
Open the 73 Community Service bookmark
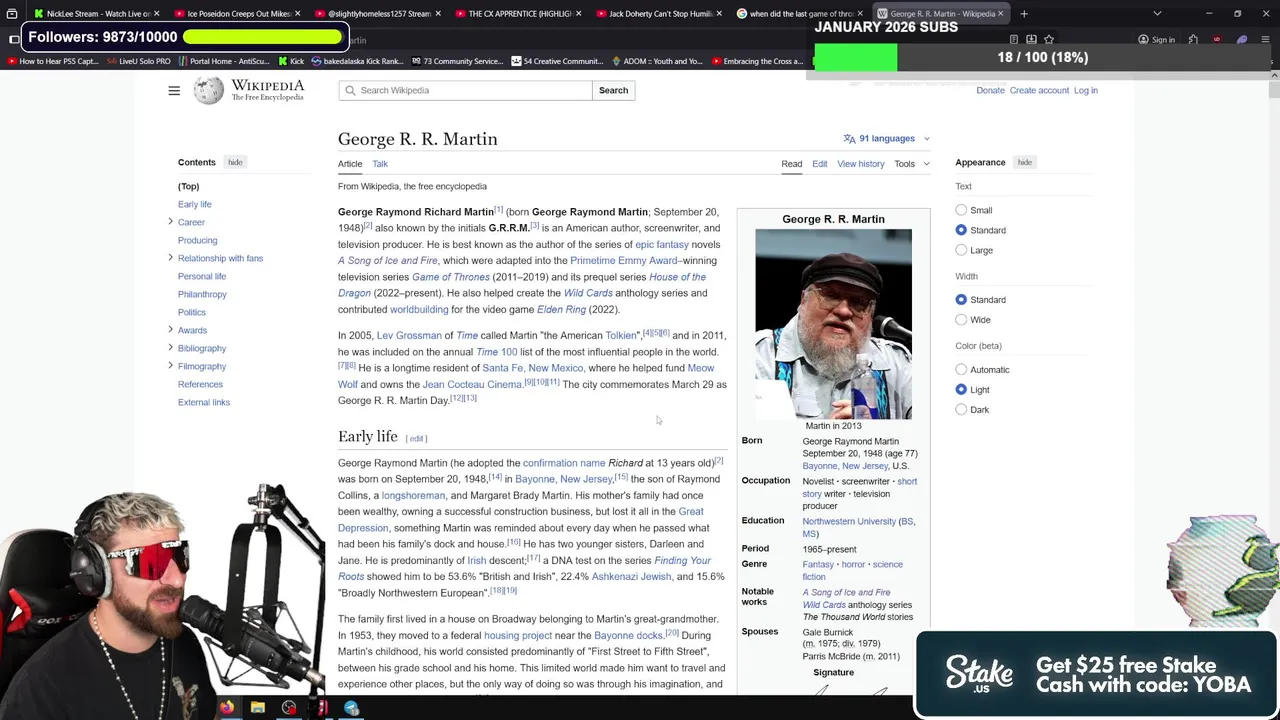(456, 61)
